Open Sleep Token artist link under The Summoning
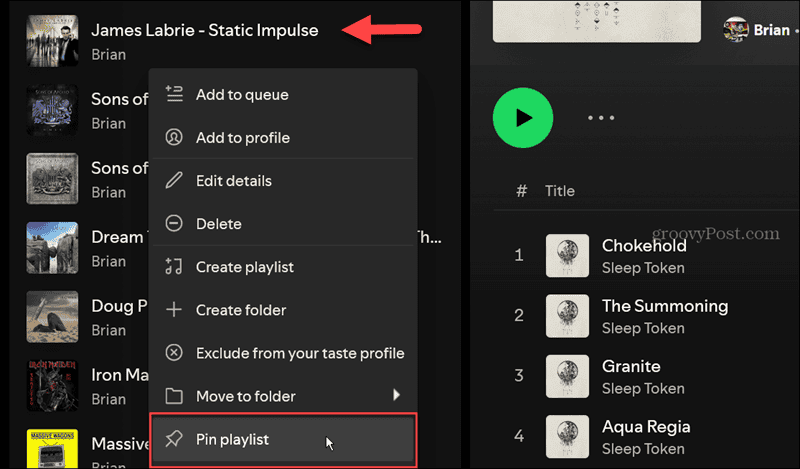This screenshot has height=469, width=800. [643, 328]
